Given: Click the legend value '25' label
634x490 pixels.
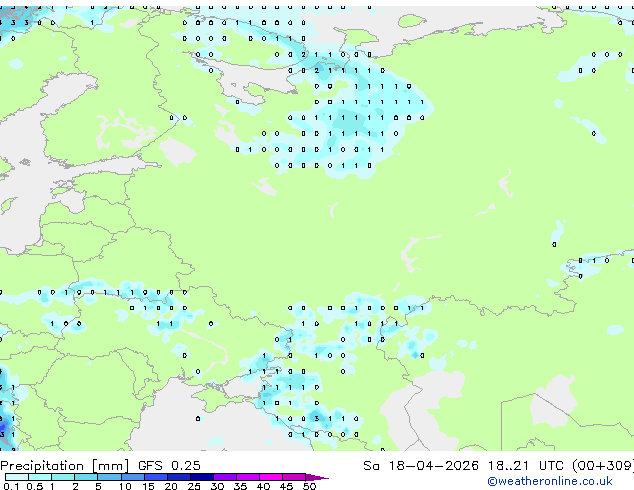Looking at the screenshot, I should pos(194,486).
